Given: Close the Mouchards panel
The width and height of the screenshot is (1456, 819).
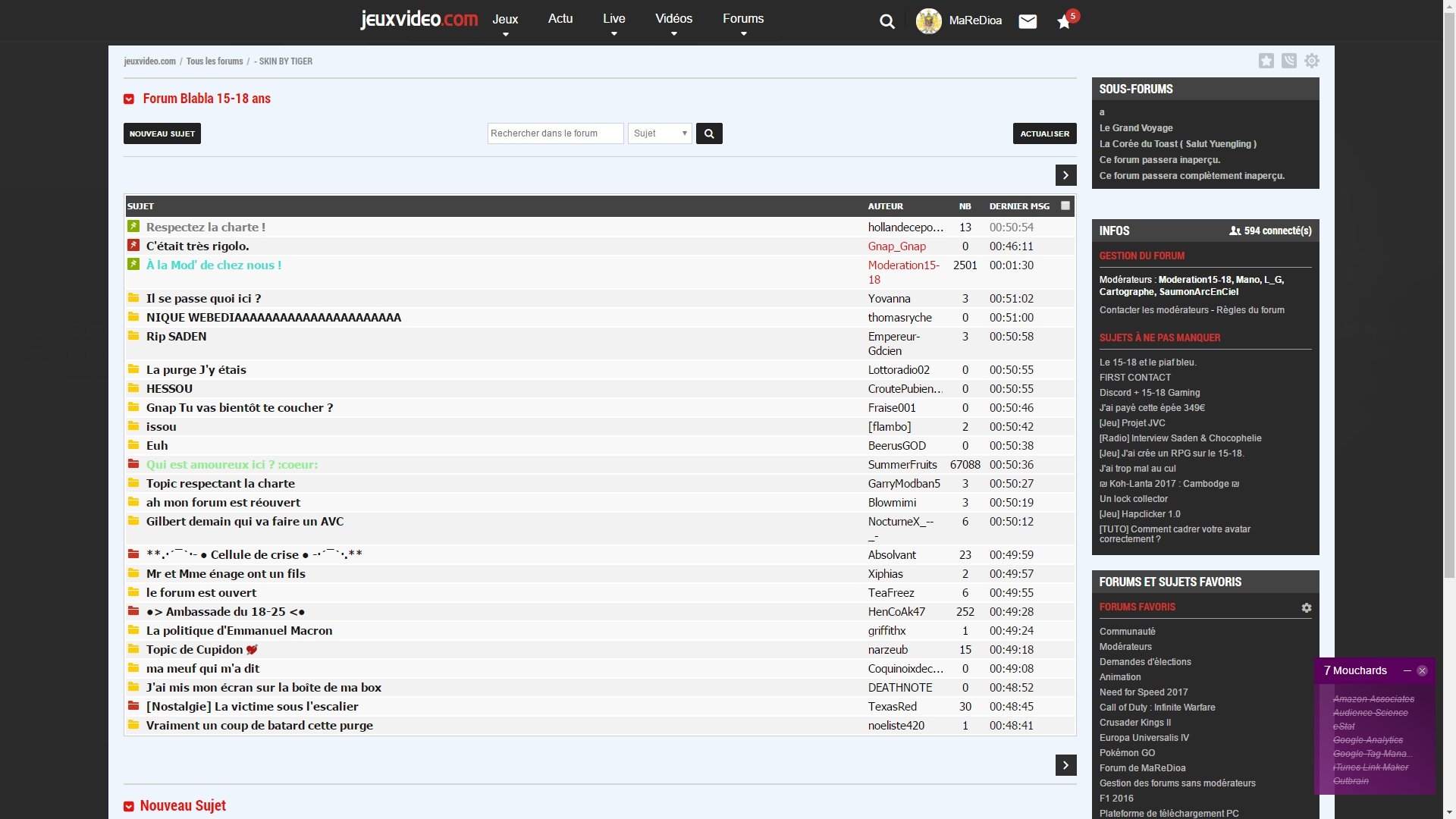Looking at the screenshot, I should click(x=1422, y=670).
